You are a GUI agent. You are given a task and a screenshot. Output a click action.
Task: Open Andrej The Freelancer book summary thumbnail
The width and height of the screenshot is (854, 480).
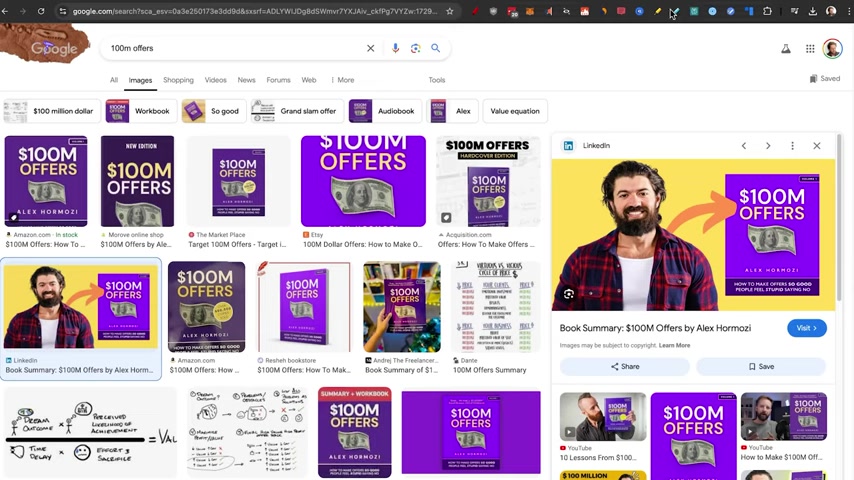[402, 307]
